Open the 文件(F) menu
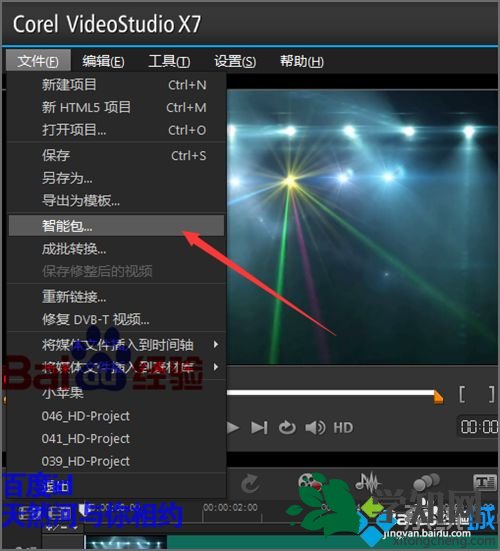This screenshot has height=551, width=500. pos(38,61)
